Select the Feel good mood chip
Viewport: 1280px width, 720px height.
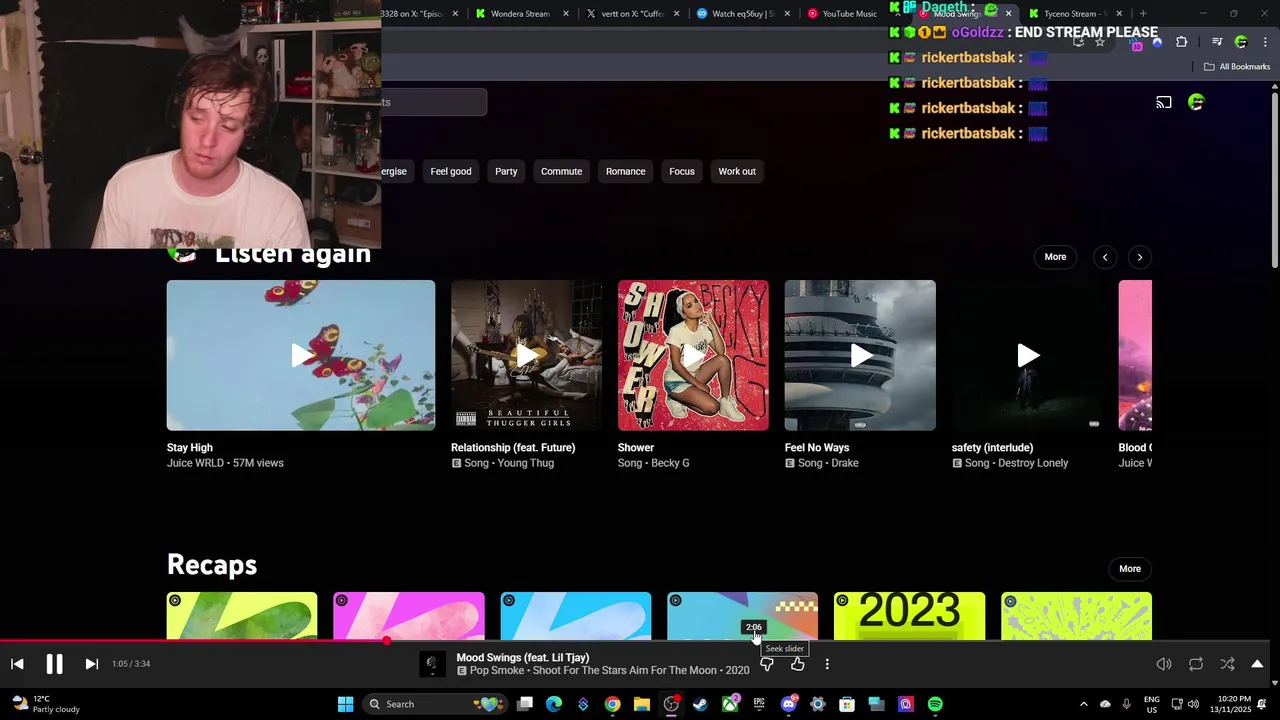(451, 171)
